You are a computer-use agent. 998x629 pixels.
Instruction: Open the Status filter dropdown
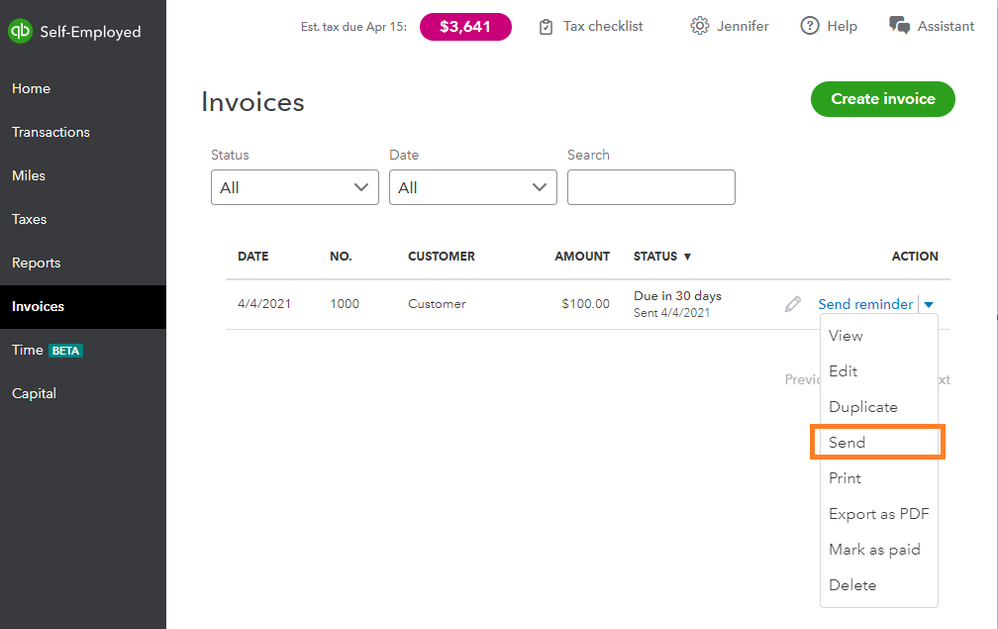[295, 187]
